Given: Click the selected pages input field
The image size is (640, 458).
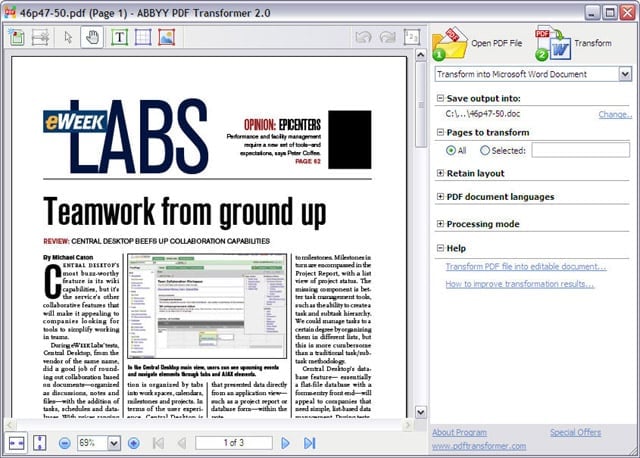Looking at the screenshot, I should coord(580,150).
